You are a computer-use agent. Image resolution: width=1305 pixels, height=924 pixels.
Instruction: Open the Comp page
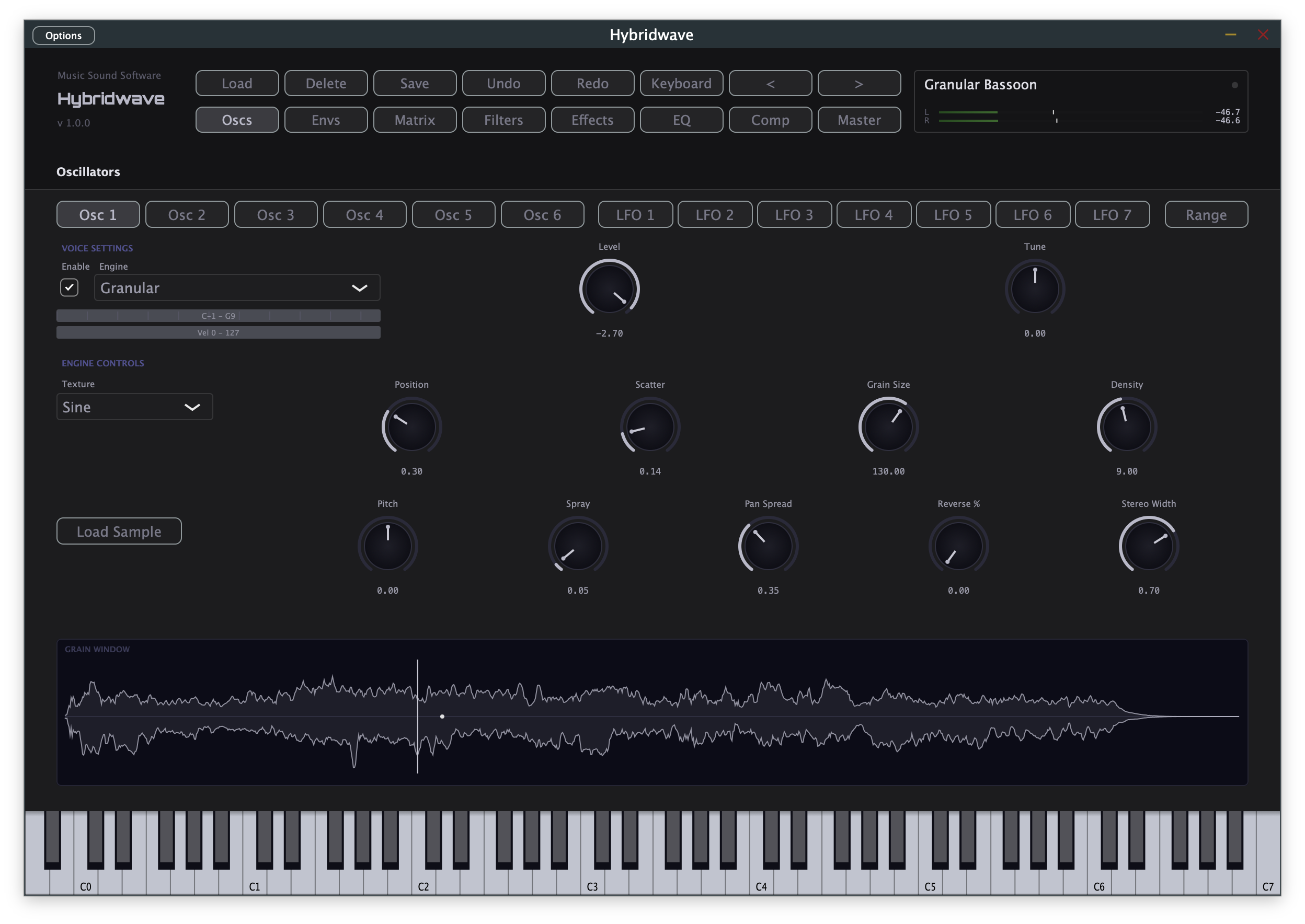tap(770, 120)
